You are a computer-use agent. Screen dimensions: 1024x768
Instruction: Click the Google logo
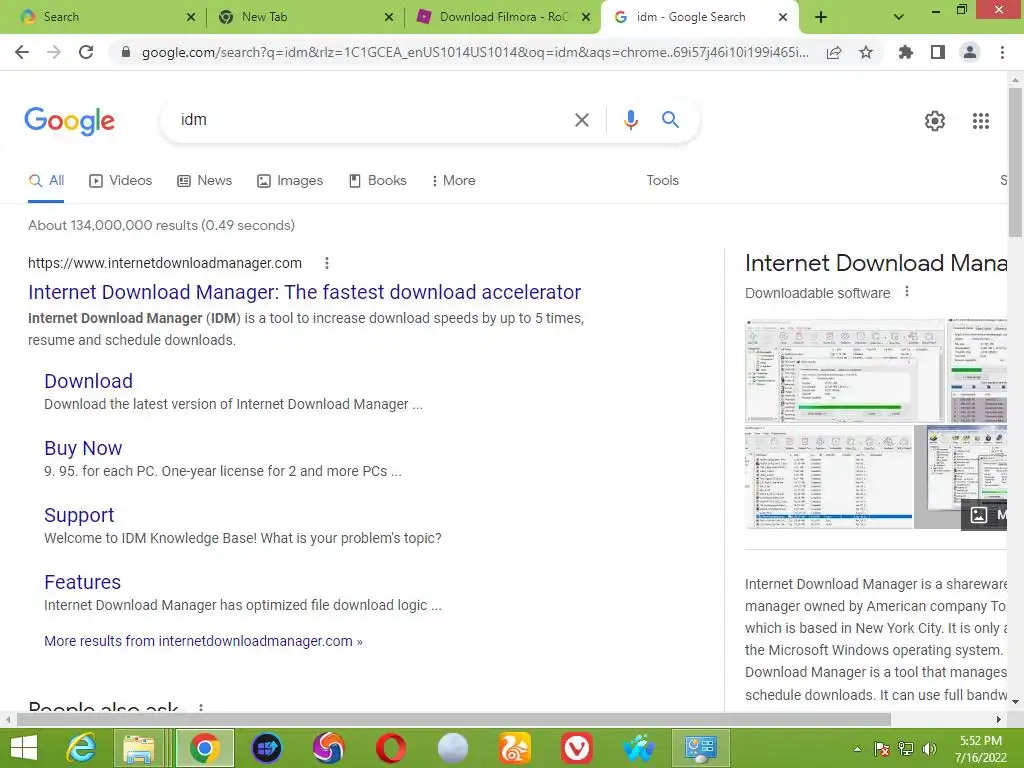pos(69,121)
